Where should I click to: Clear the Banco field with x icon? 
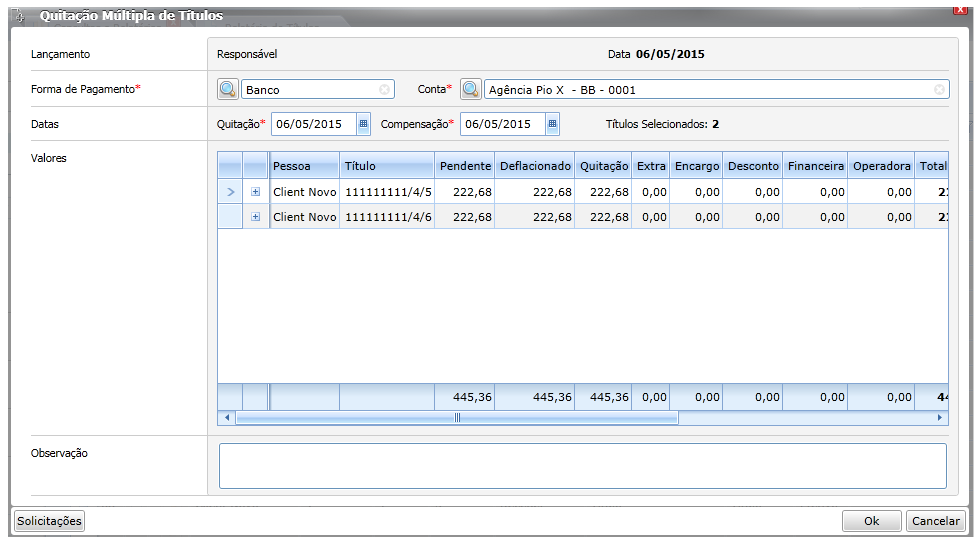tap(385, 90)
